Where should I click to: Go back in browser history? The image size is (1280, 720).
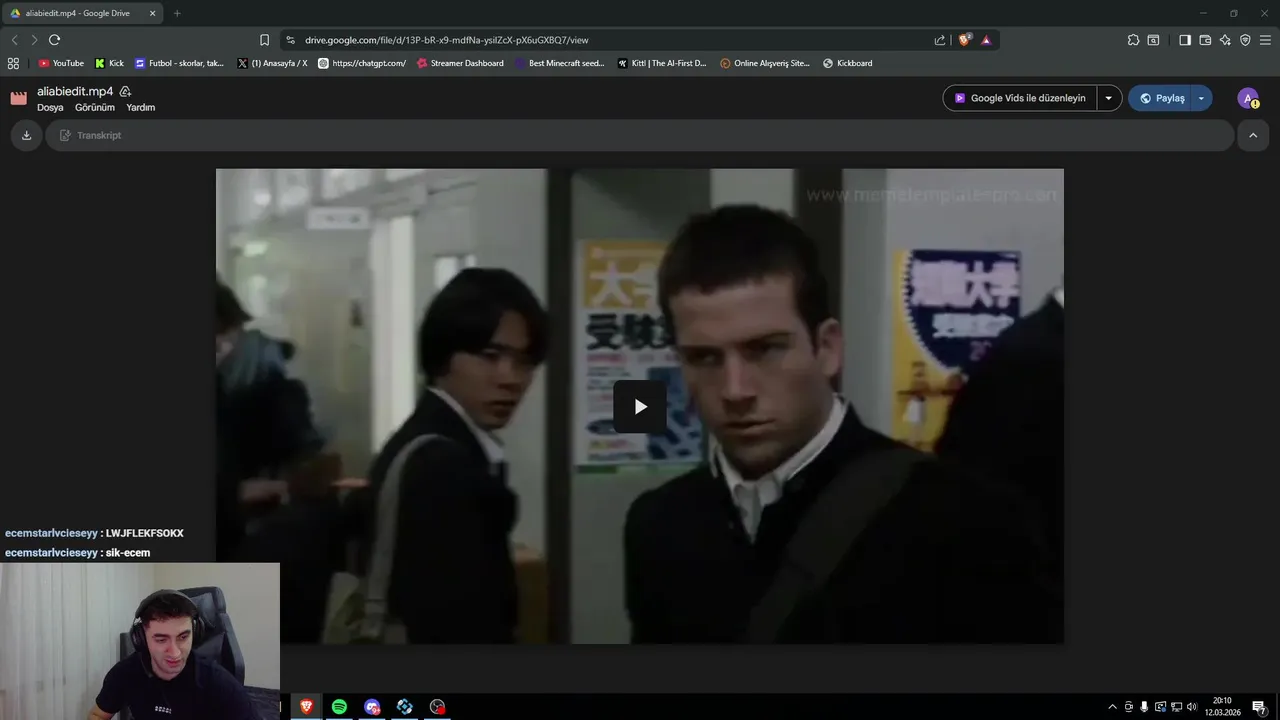(14, 40)
